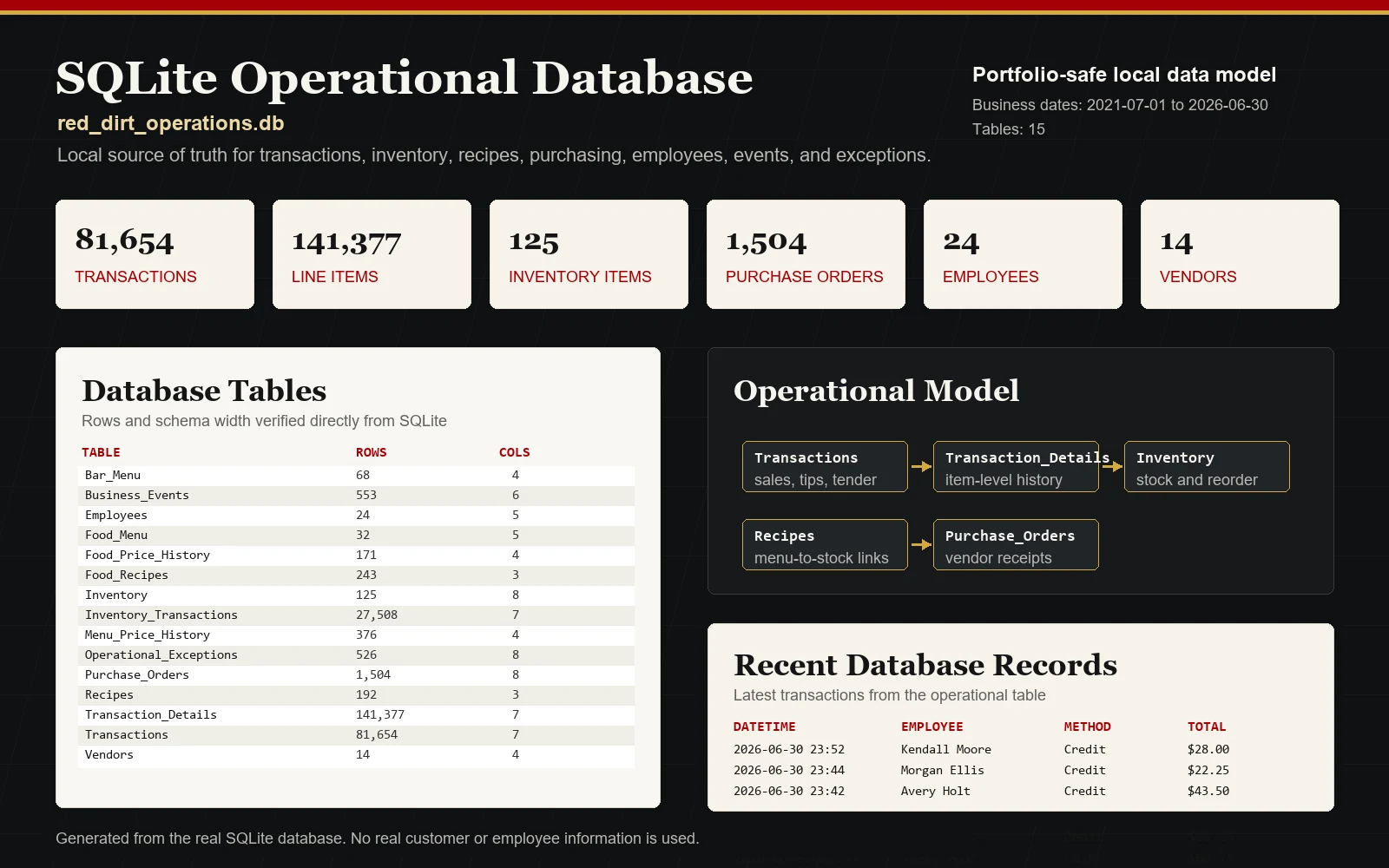Click employee name Kendall Moore
1389x868 pixels.
(x=945, y=749)
